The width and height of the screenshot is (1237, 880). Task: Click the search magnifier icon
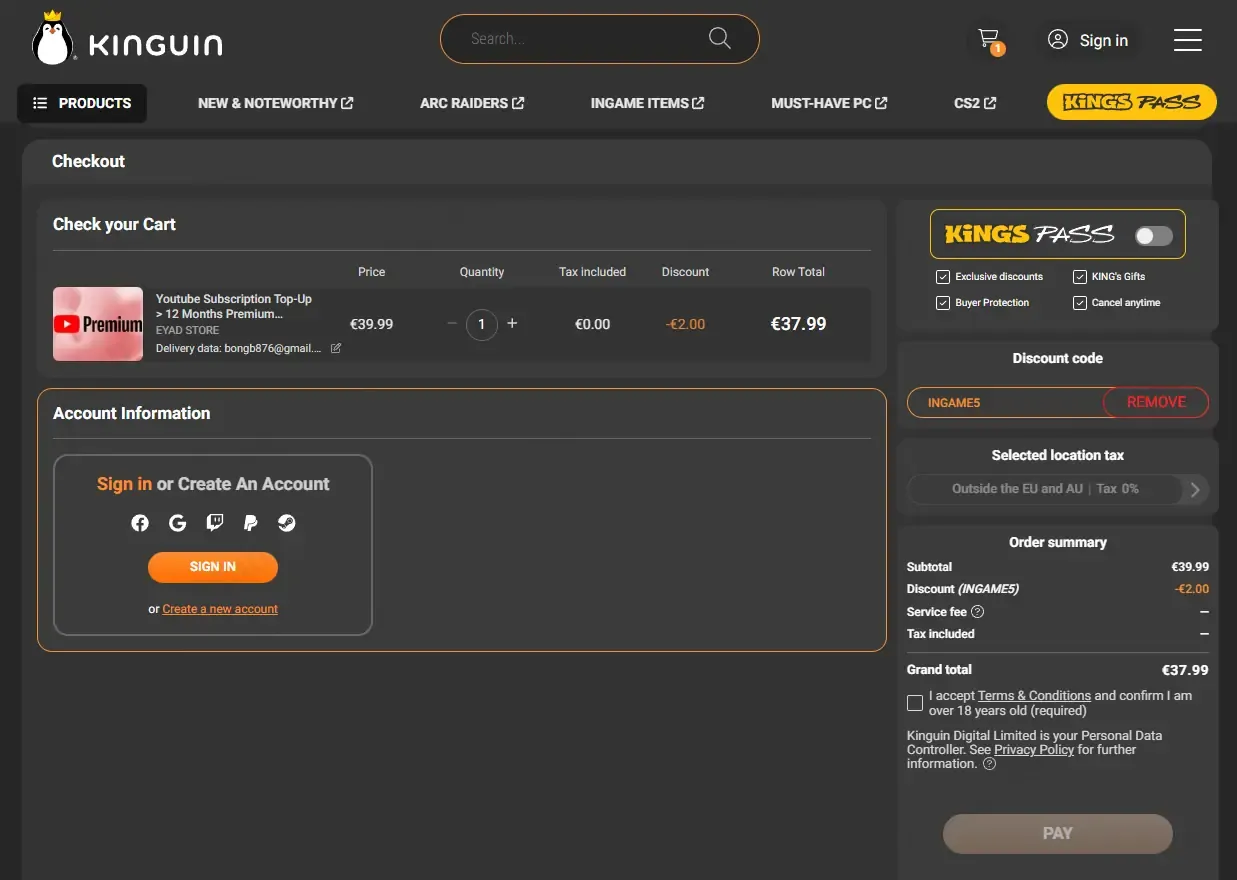(x=720, y=38)
